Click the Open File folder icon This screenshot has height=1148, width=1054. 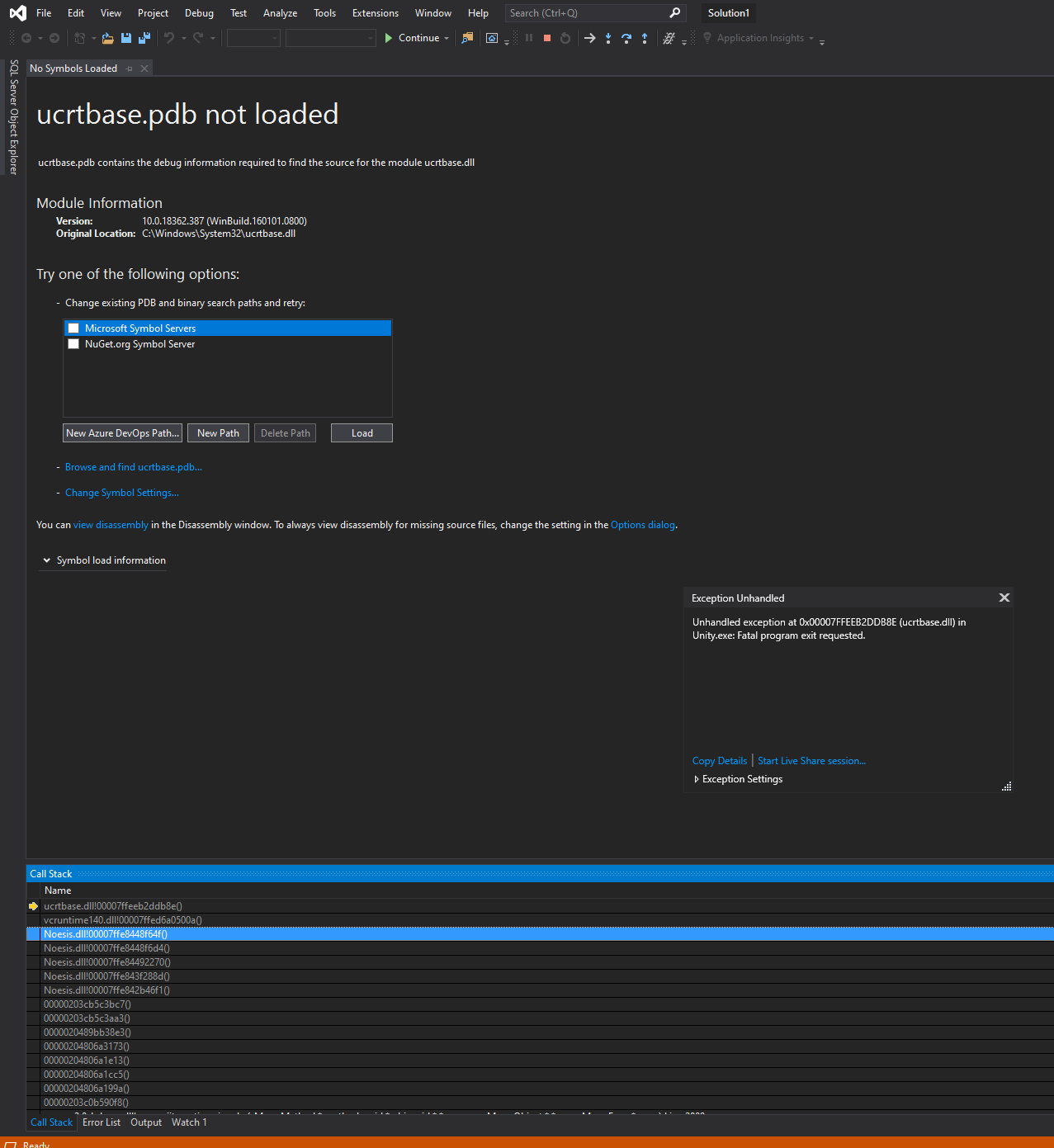[x=107, y=38]
